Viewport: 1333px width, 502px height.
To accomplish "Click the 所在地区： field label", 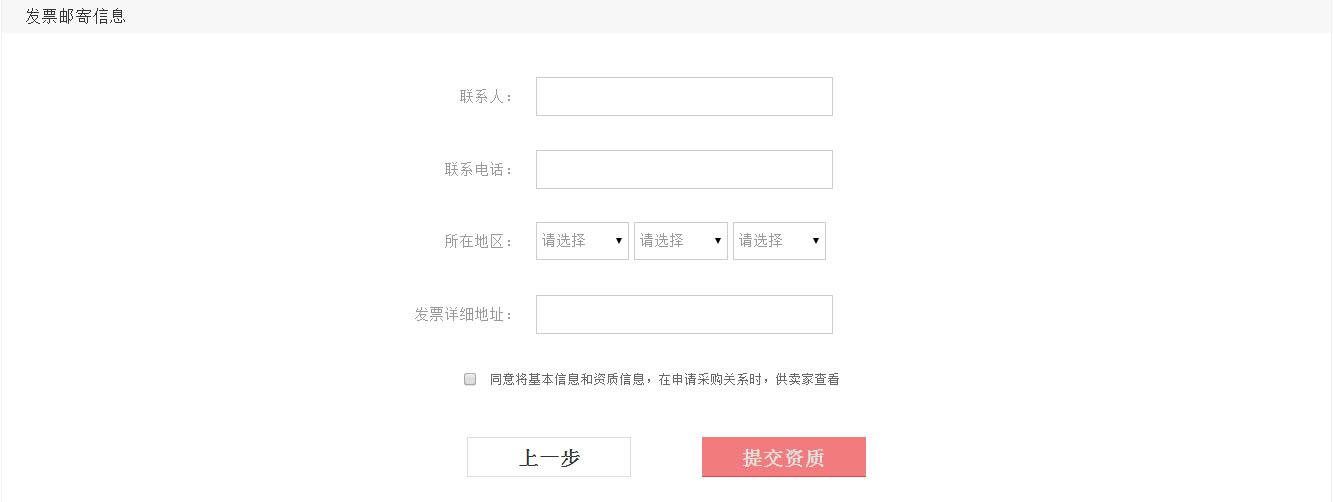I will (x=479, y=241).
